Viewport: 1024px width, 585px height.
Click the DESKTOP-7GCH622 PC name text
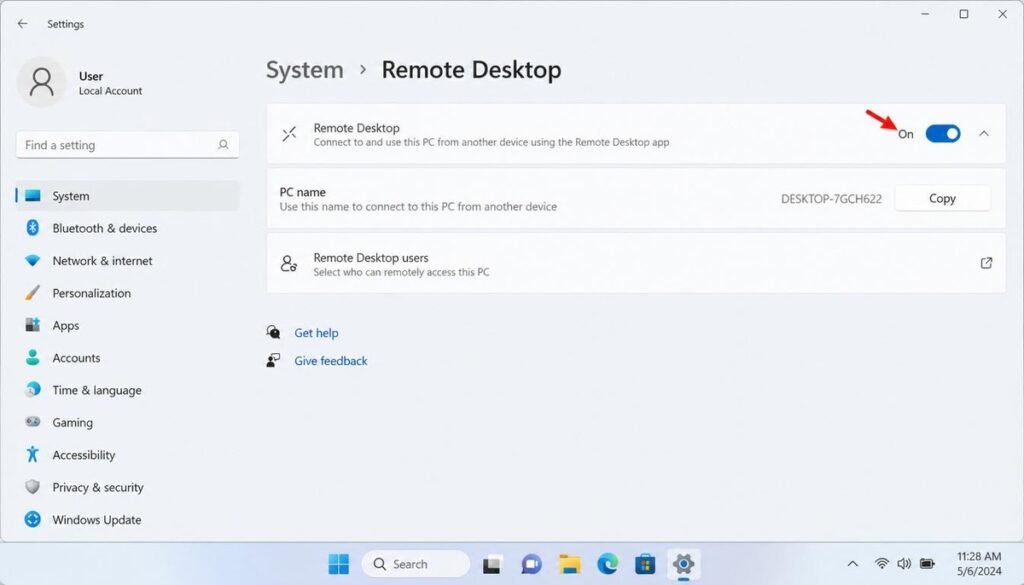point(831,198)
